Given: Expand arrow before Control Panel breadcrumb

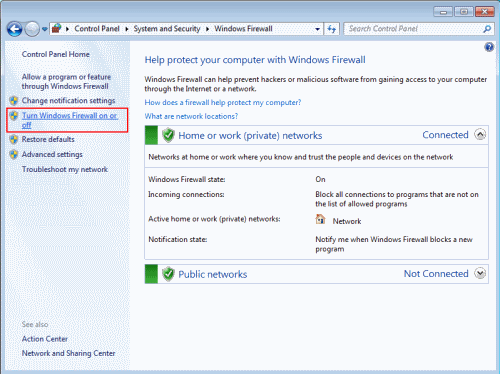Looking at the screenshot, I should 67,29.
